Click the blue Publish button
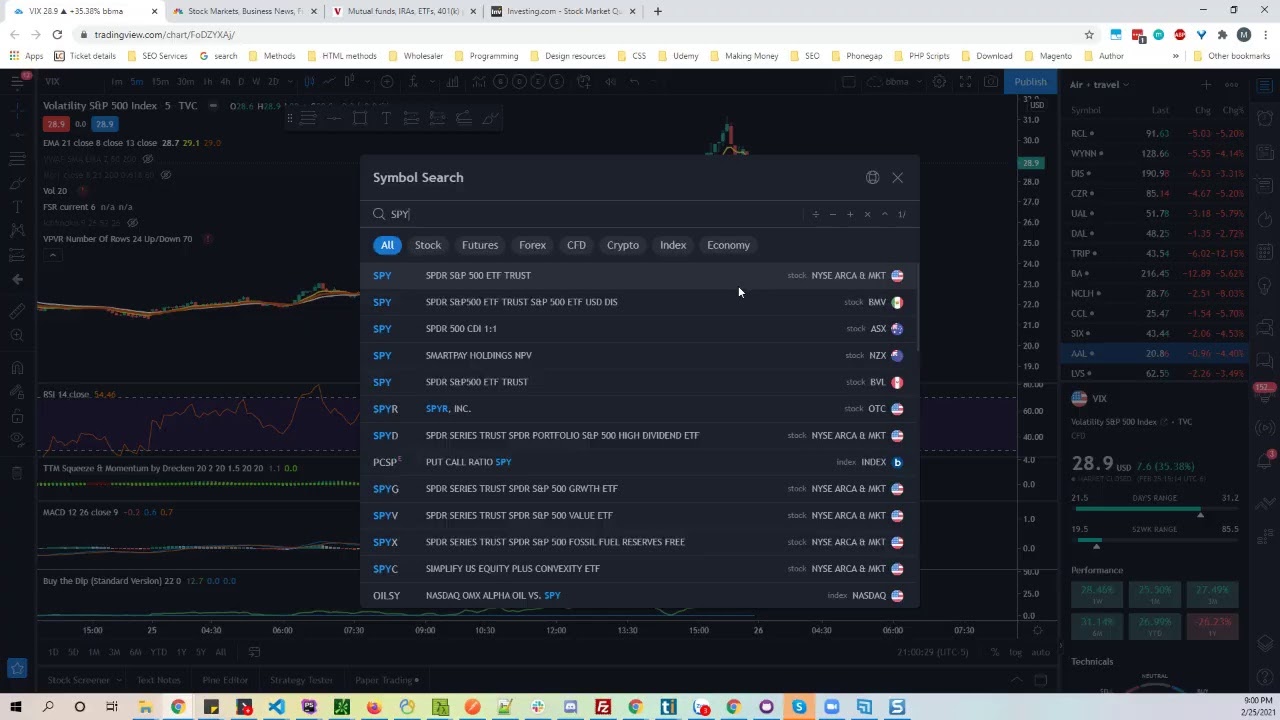 coord(1030,82)
